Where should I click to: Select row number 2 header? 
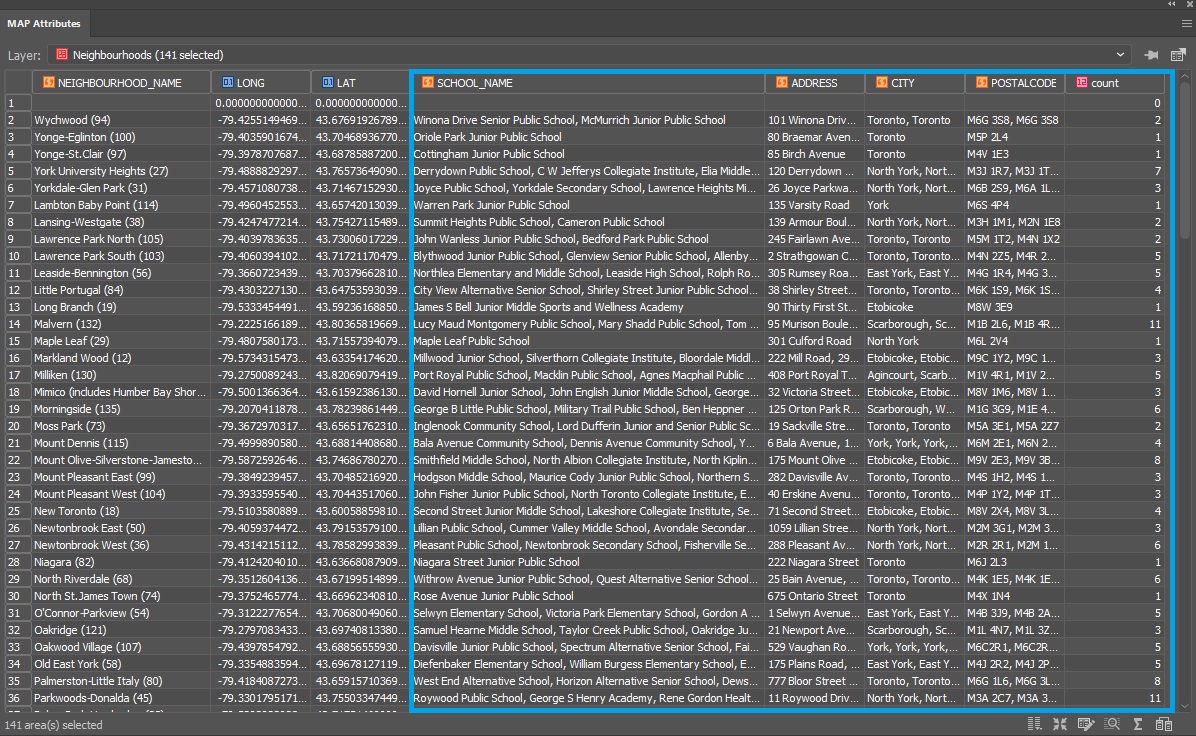coord(18,120)
